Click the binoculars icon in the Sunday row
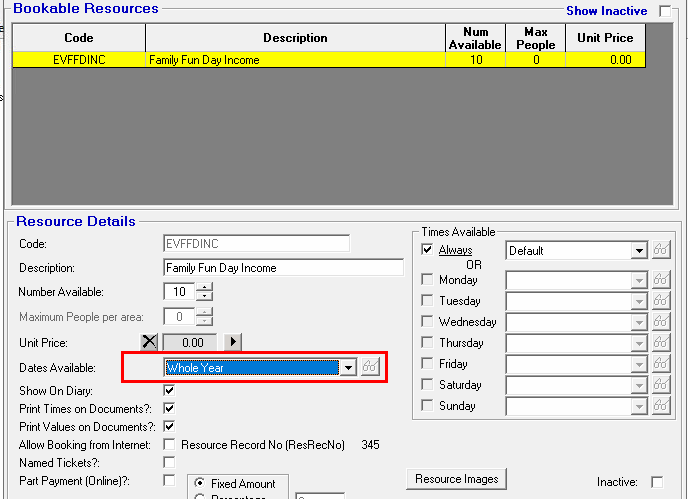Screen dimensions: 688x499 [x=661, y=406]
